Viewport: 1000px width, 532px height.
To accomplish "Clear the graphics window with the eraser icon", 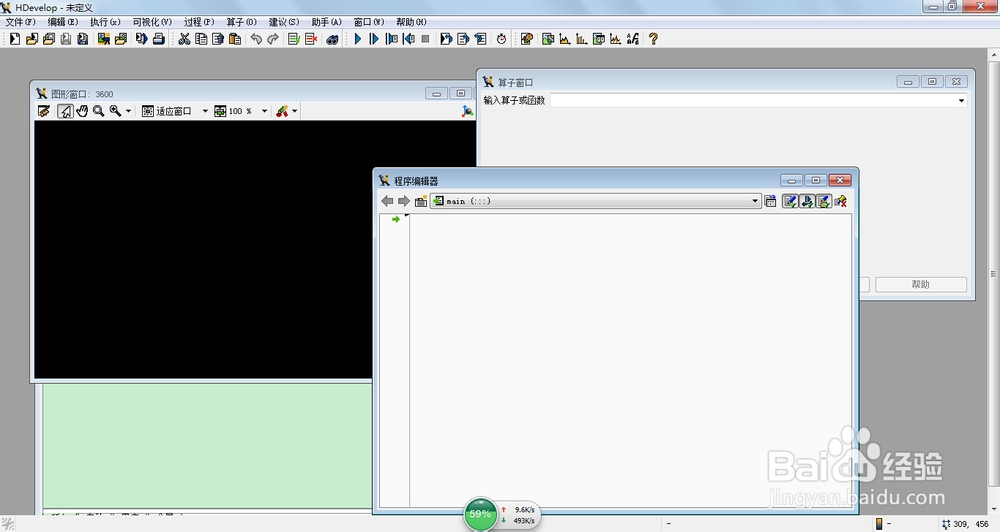I will 43,111.
